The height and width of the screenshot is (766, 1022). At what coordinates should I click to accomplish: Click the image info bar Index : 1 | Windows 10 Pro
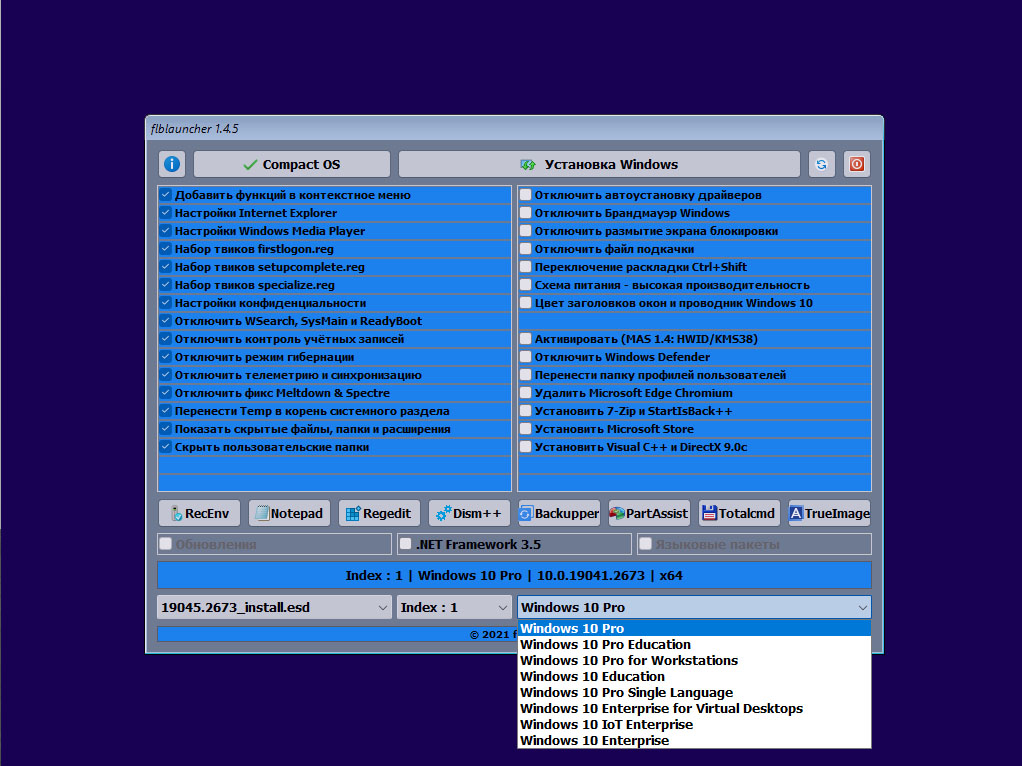point(514,575)
